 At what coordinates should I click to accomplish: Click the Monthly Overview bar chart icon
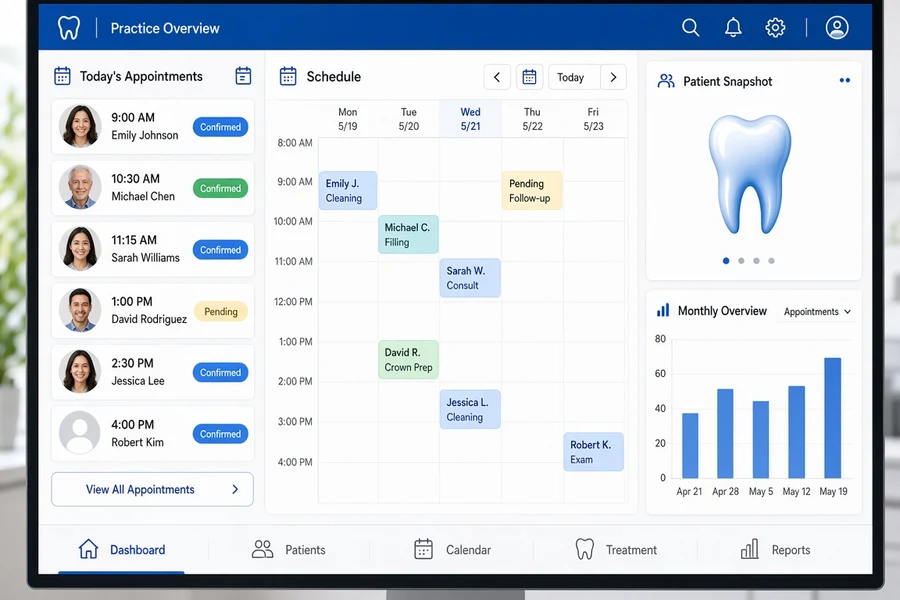pyautogui.click(x=663, y=311)
